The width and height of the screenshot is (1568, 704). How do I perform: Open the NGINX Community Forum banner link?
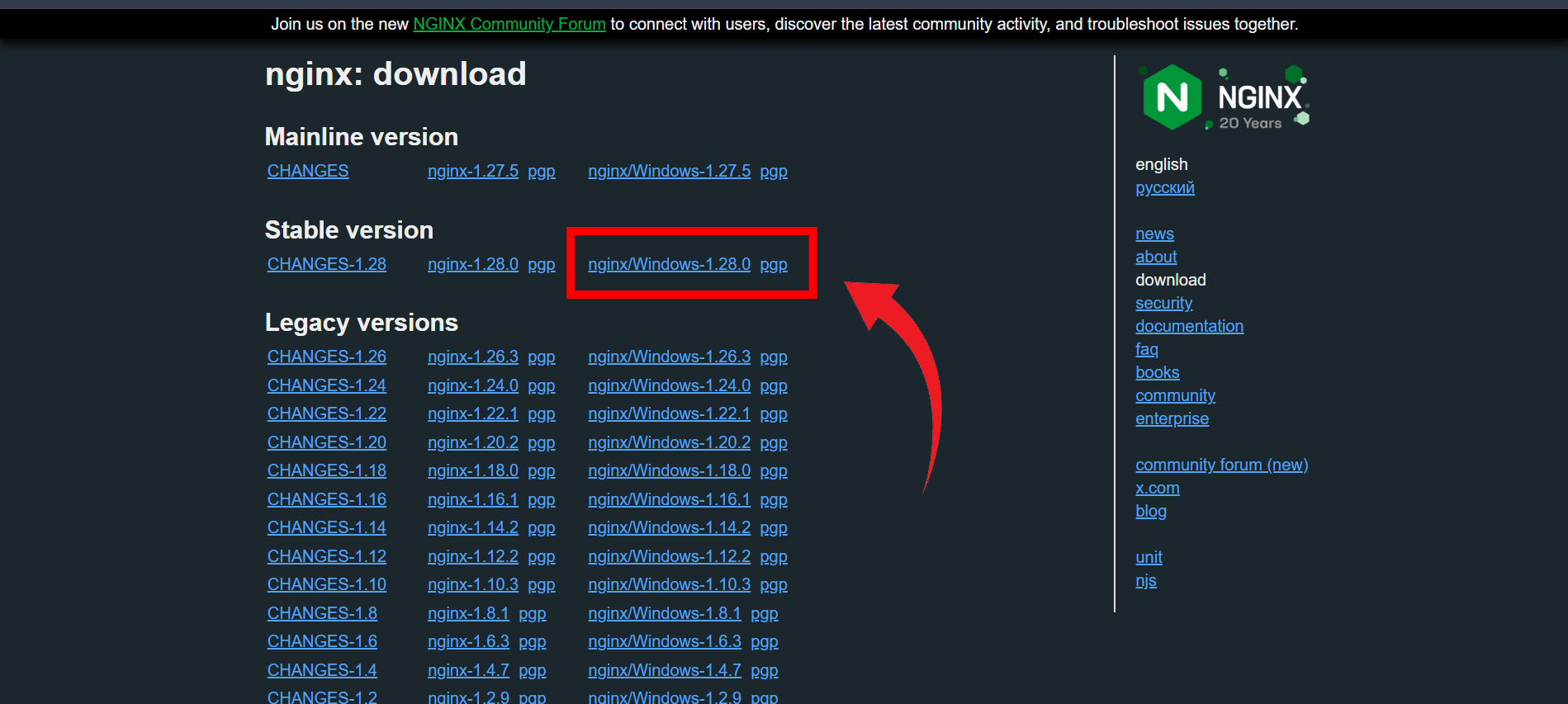[x=509, y=24]
